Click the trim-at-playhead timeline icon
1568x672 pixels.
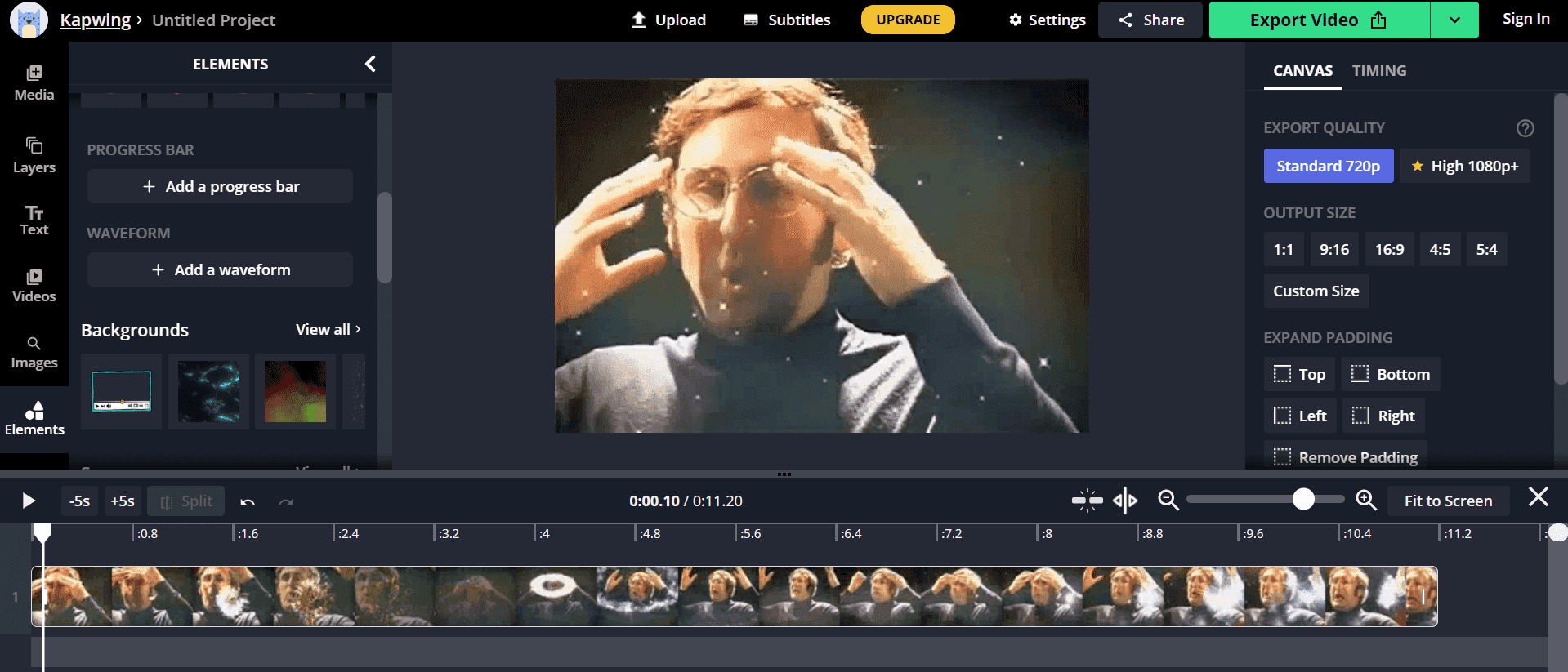coord(1087,500)
